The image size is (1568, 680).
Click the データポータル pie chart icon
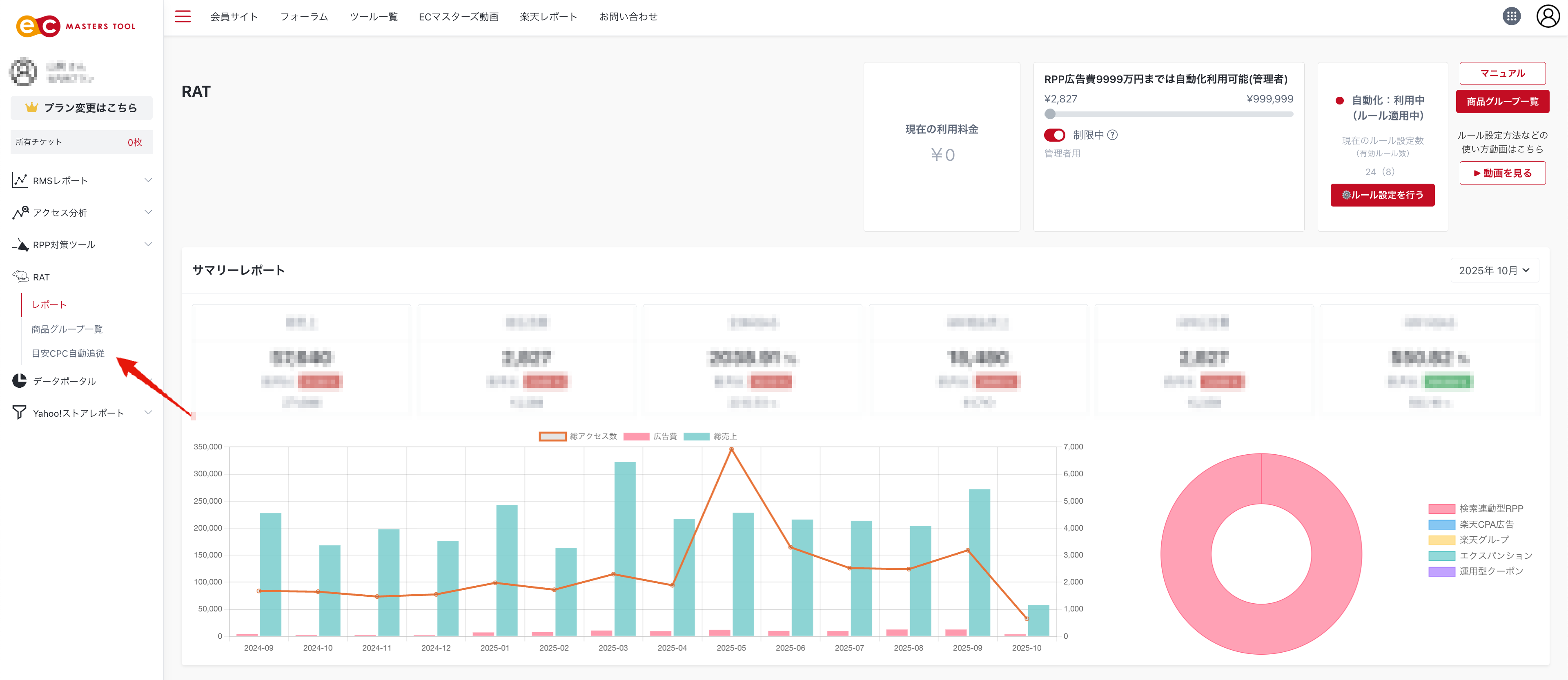click(20, 381)
